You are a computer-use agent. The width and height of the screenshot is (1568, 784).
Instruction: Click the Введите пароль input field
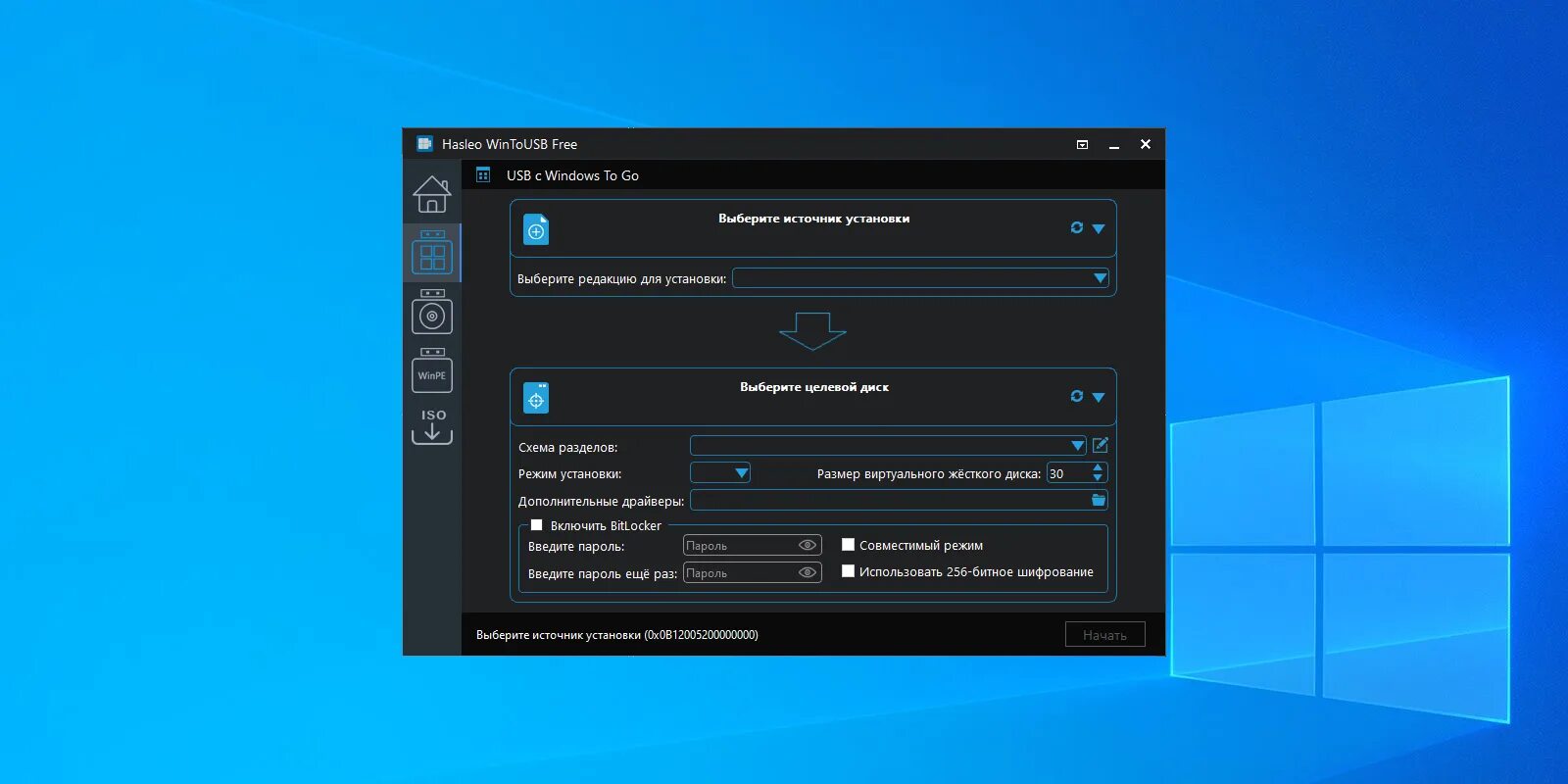pyautogui.click(x=752, y=545)
